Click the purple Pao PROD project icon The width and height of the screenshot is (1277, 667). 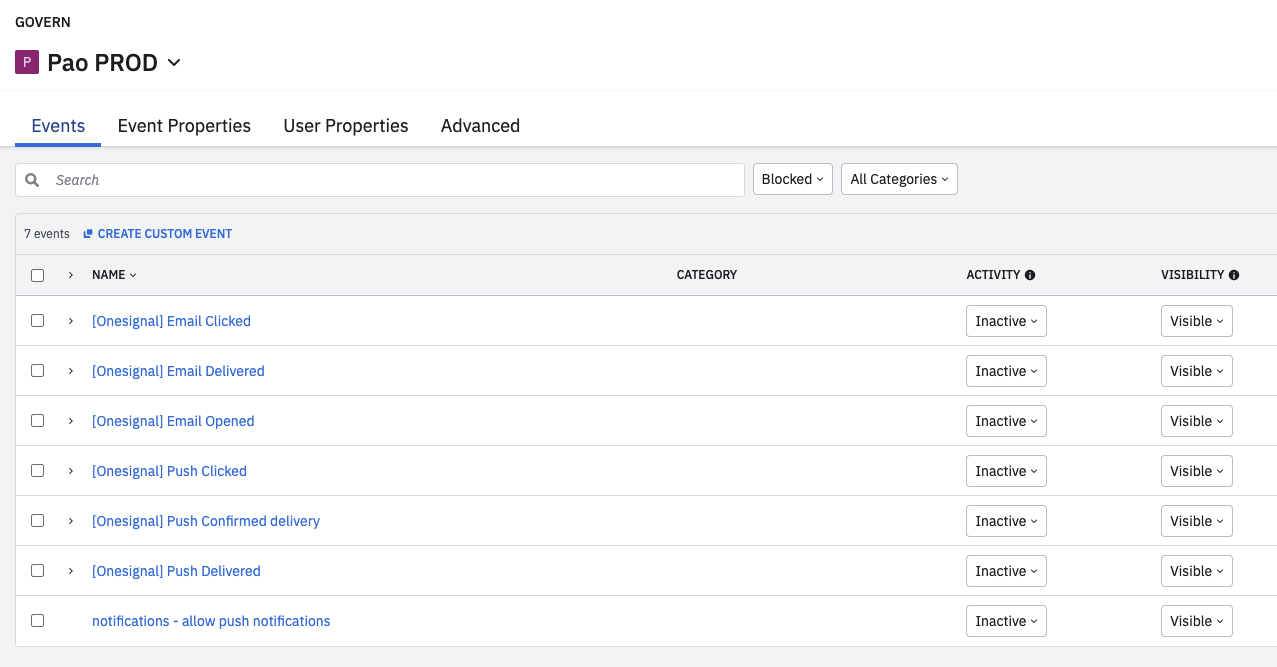[26, 63]
